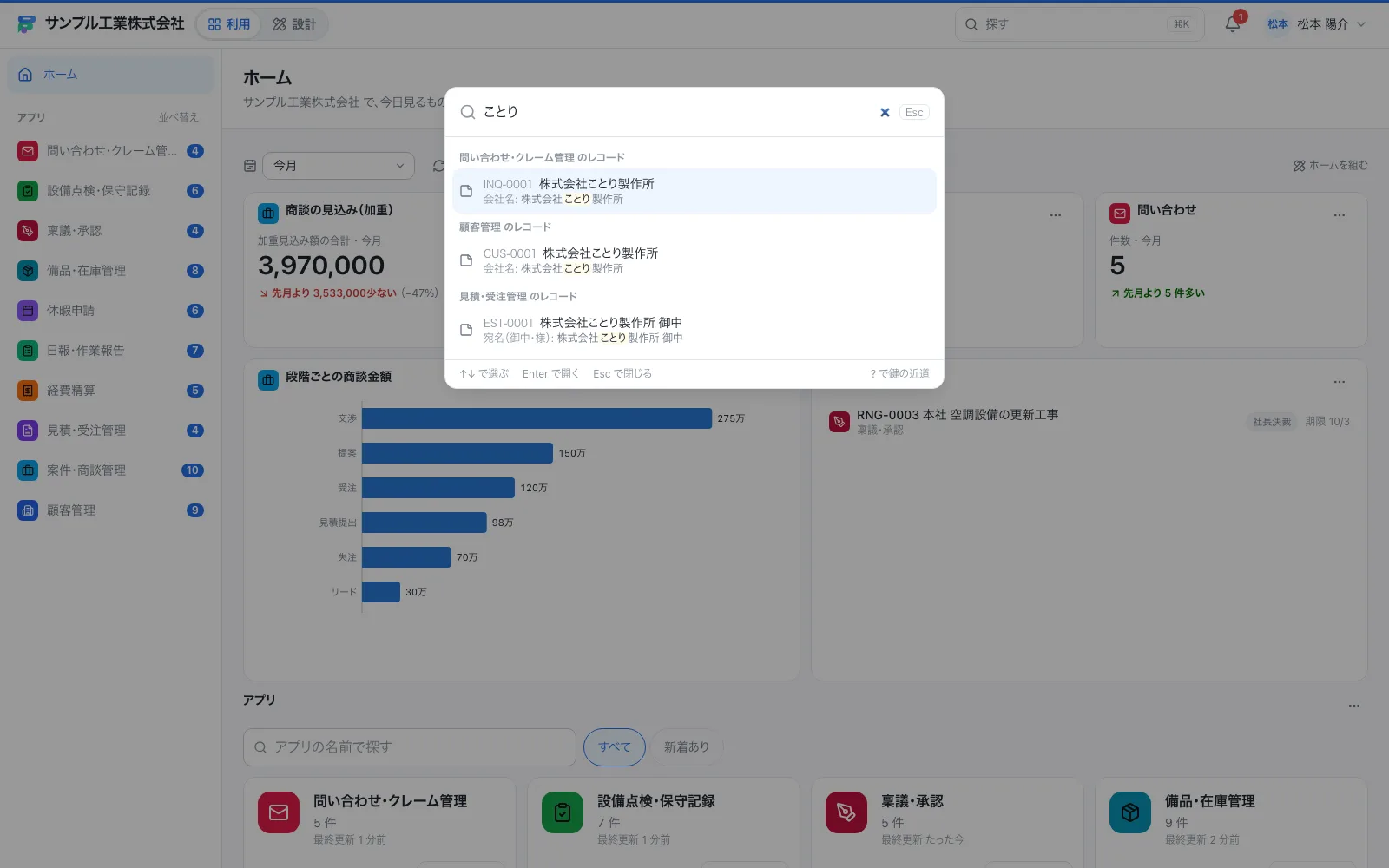Open 稟議・承認 icon in sidebar
1389x868 pixels.
pos(28,231)
